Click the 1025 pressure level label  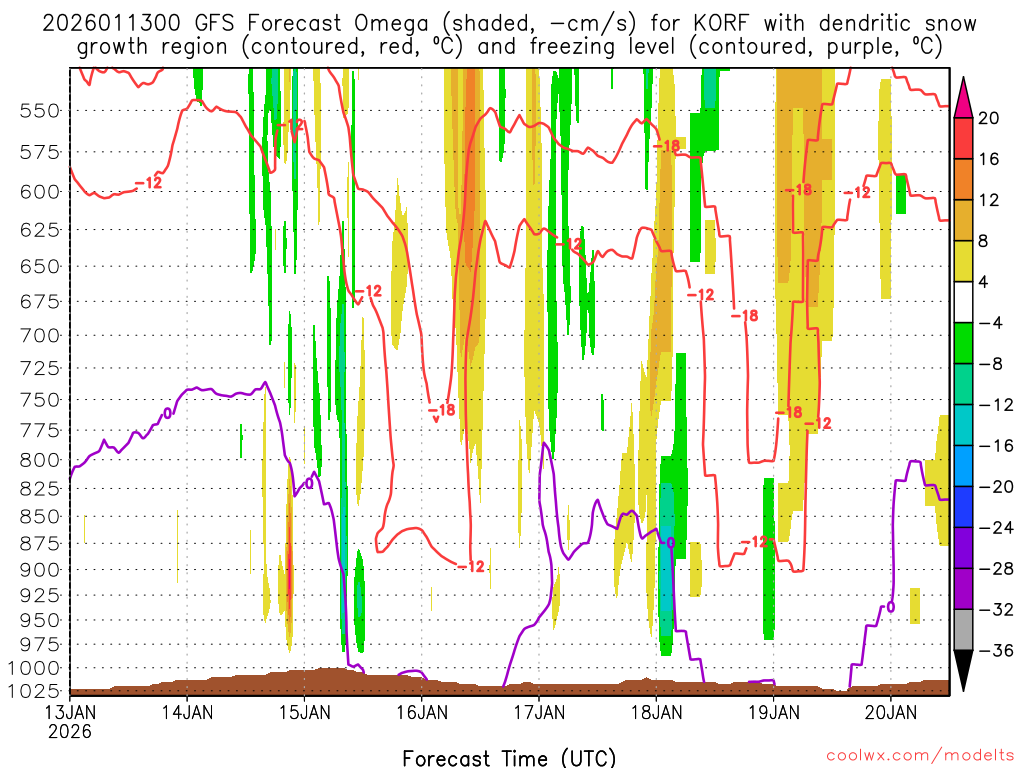[x=34, y=690]
